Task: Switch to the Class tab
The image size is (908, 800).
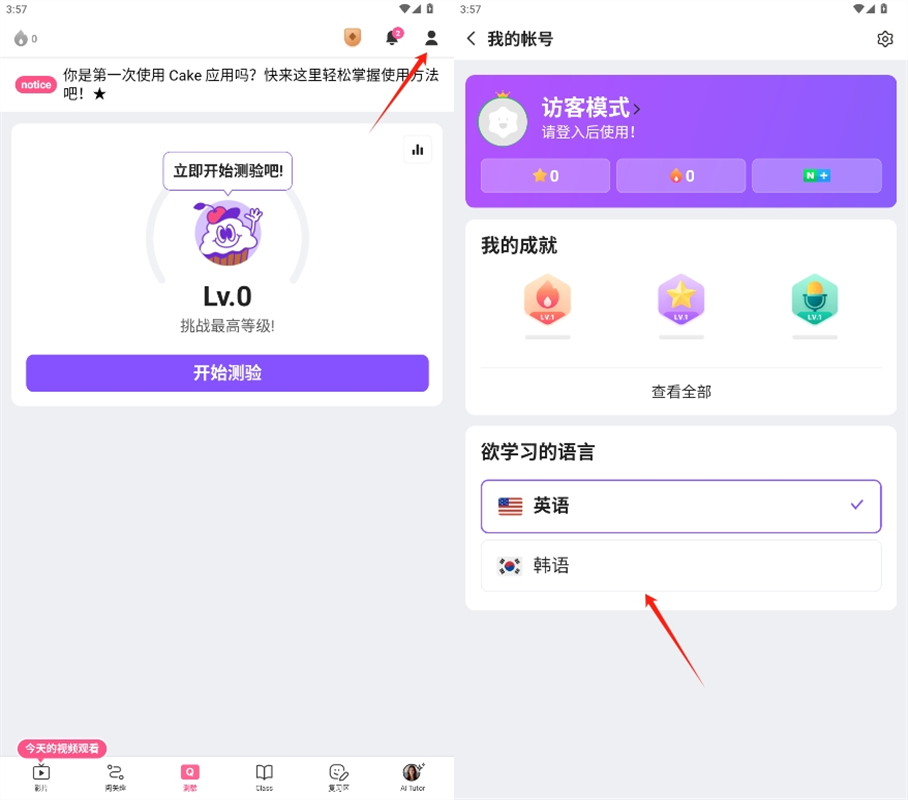Action: tap(264, 777)
